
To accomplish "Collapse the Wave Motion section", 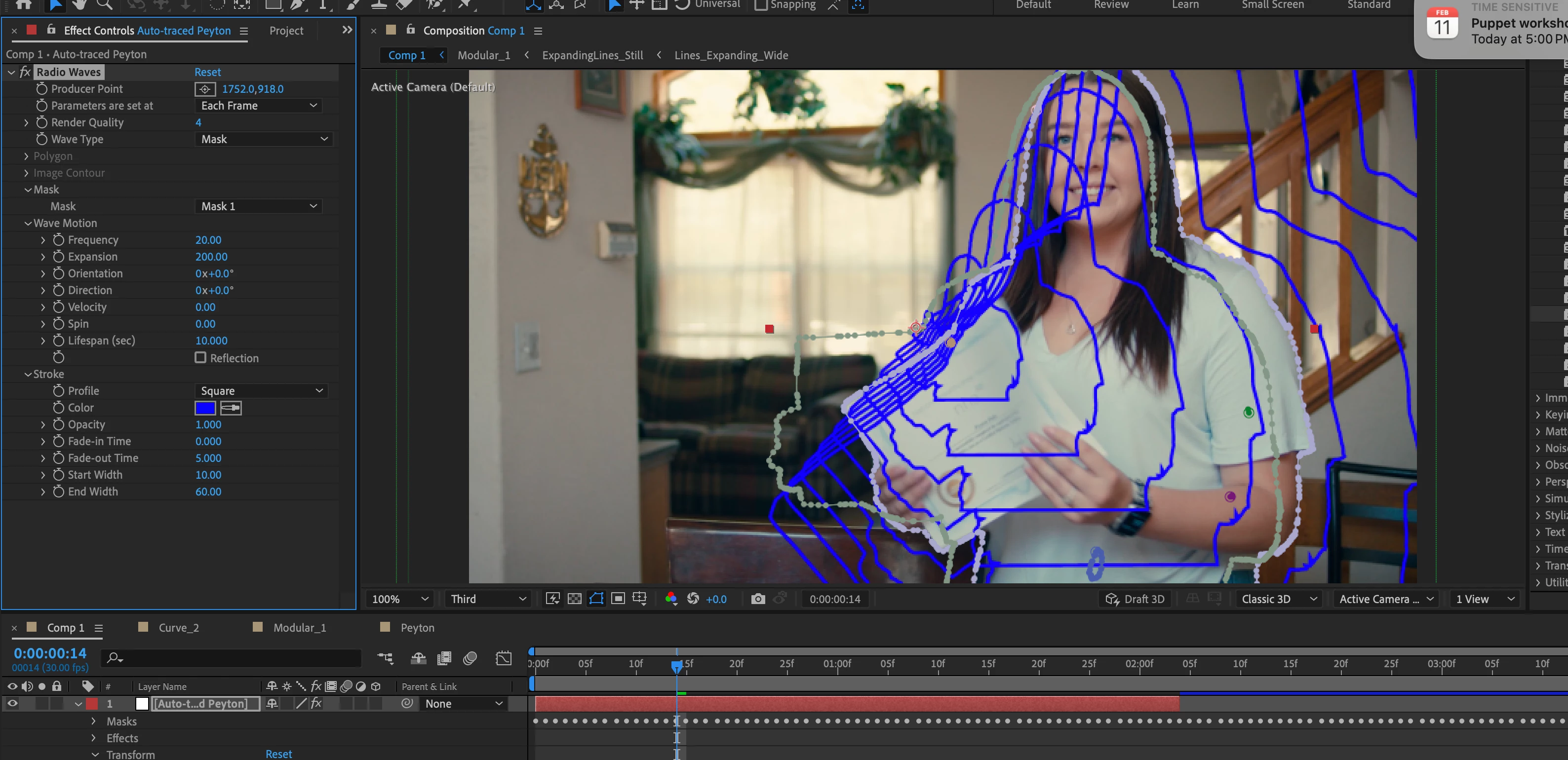I will [x=28, y=224].
